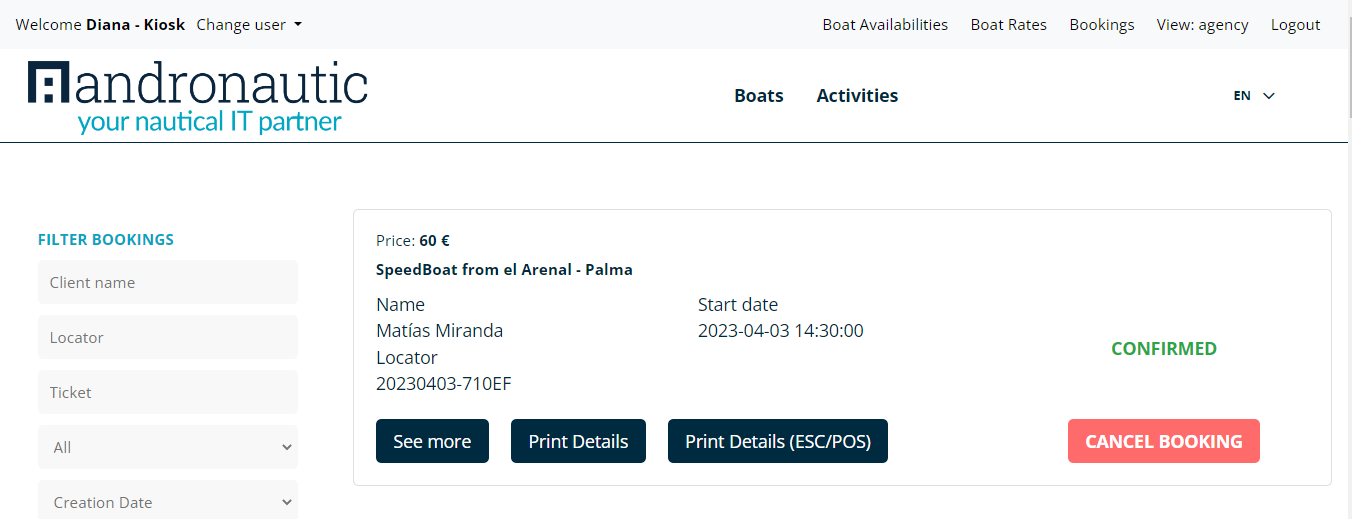Click Print Details button
The height and width of the screenshot is (519, 1352).
click(578, 441)
